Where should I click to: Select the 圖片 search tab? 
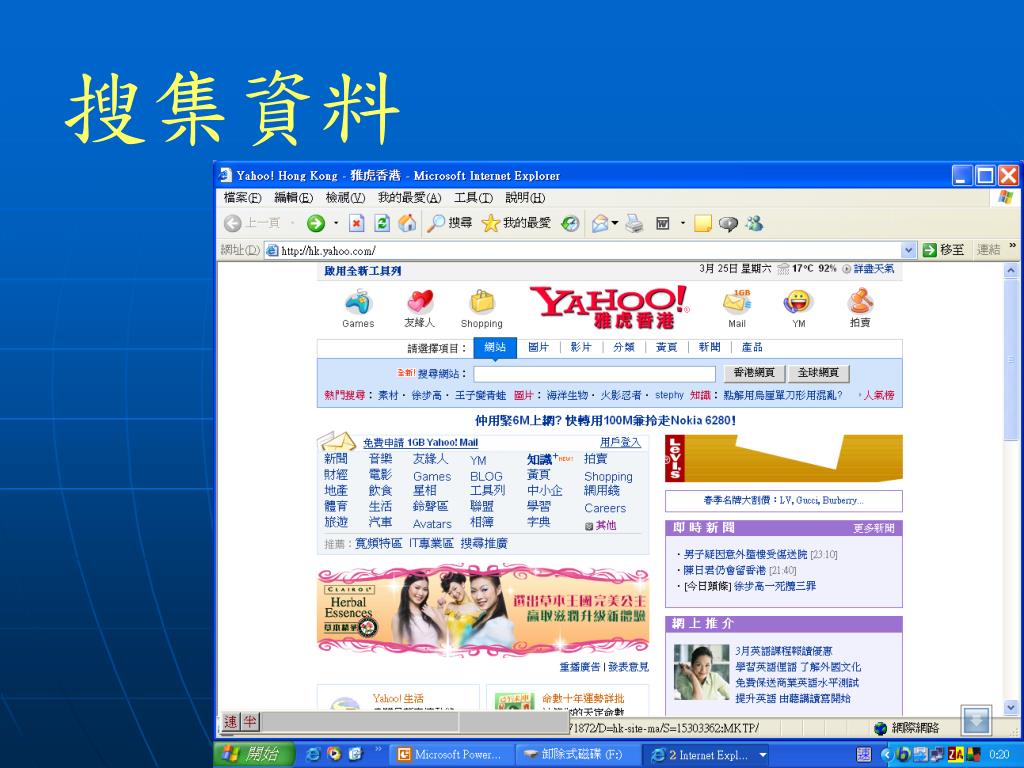pyautogui.click(x=538, y=347)
